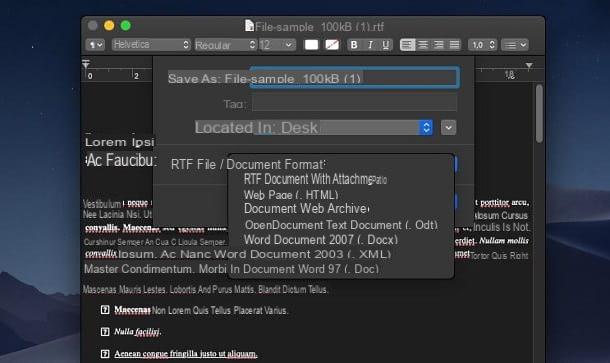The height and width of the screenshot is (363, 610).
Task: Select Web Page (.HTML) format
Action: pyautogui.click(x=291, y=195)
